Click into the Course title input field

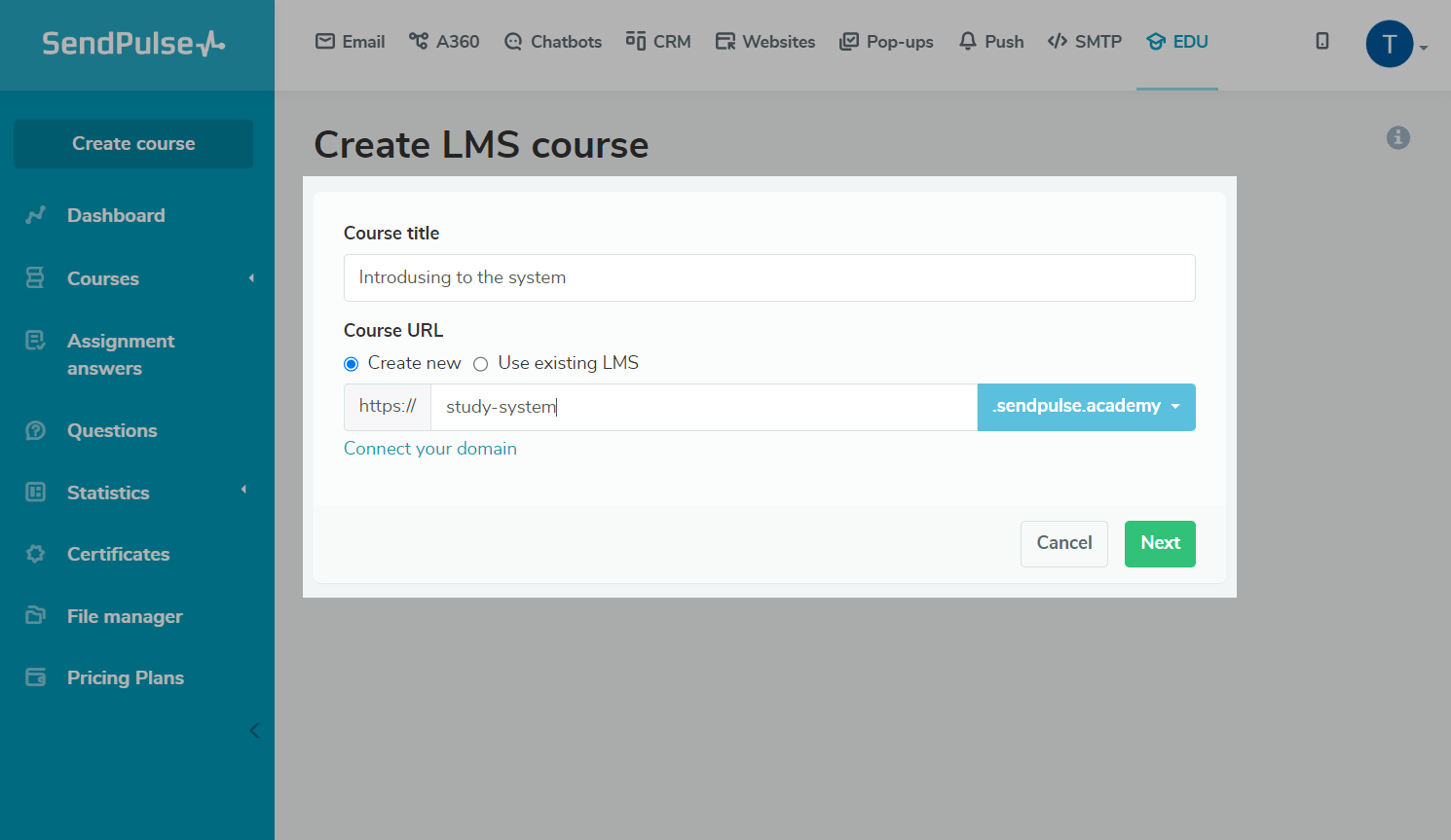(x=769, y=277)
